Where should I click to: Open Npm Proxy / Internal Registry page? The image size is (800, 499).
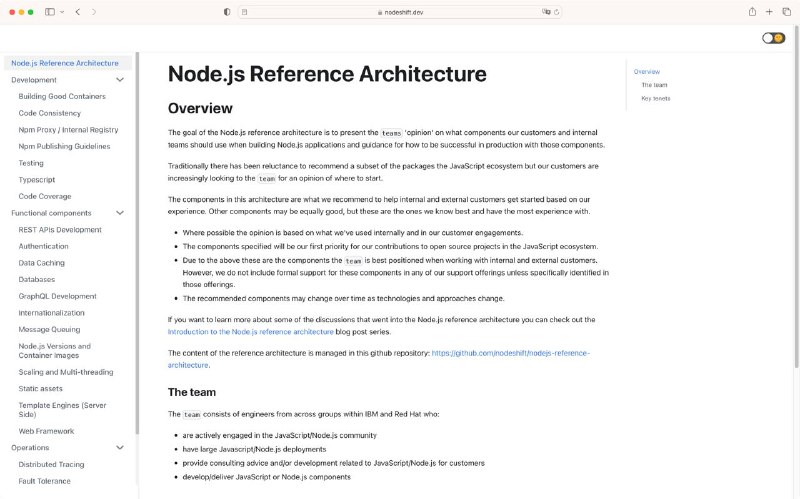pyautogui.click(x=68, y=130)
